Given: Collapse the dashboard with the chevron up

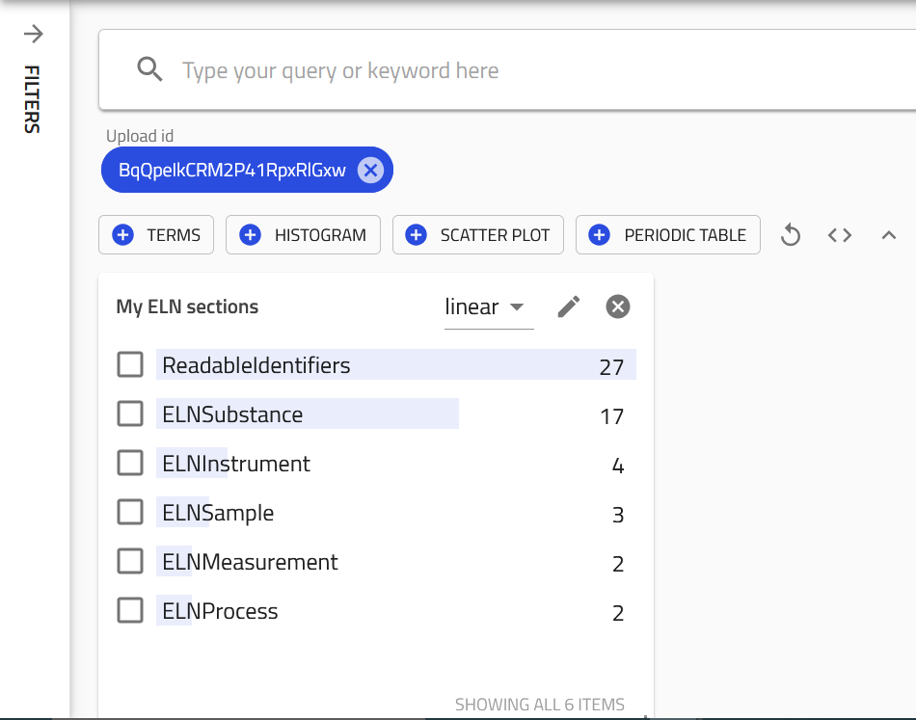Looking at the screenshot, I should [888, 235].
